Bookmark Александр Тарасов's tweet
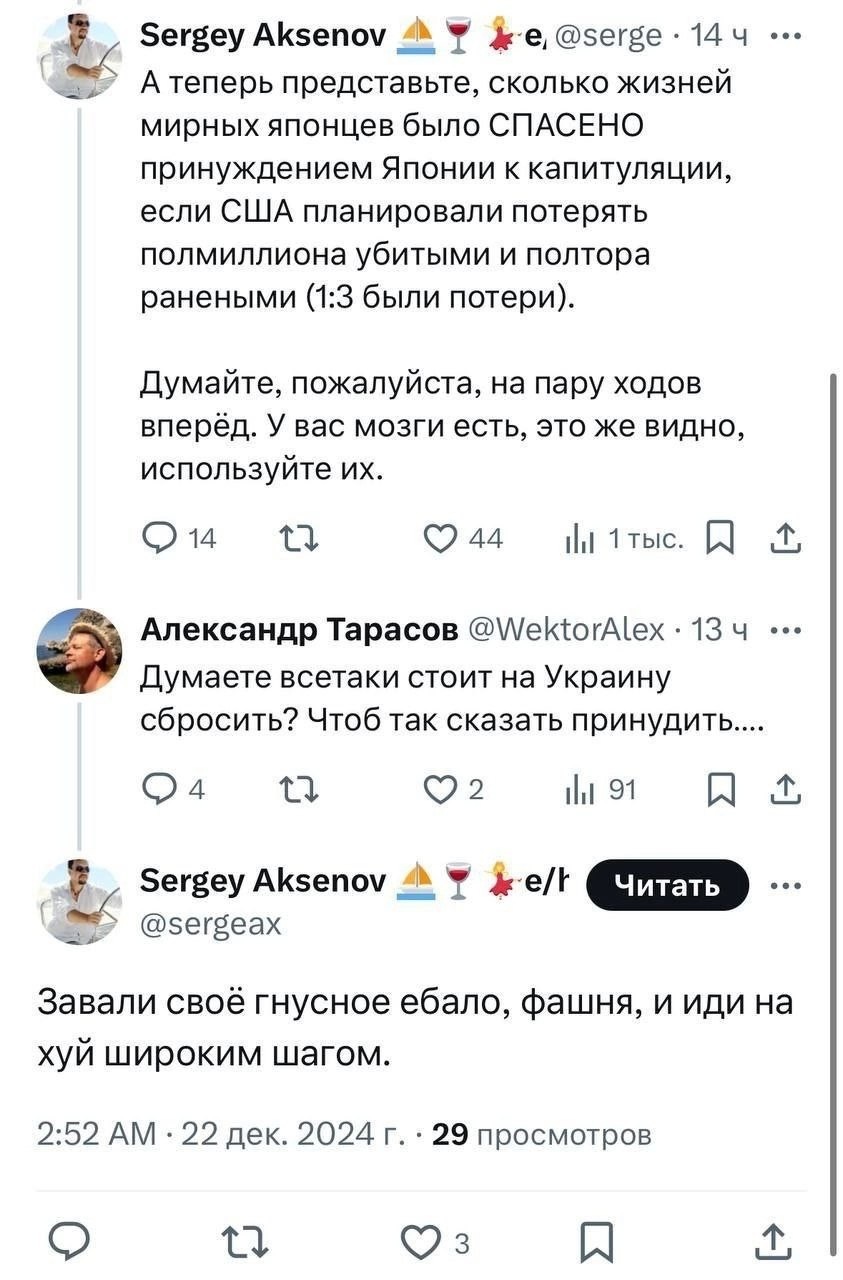The image size is (843, 1280). coord(719,790)
